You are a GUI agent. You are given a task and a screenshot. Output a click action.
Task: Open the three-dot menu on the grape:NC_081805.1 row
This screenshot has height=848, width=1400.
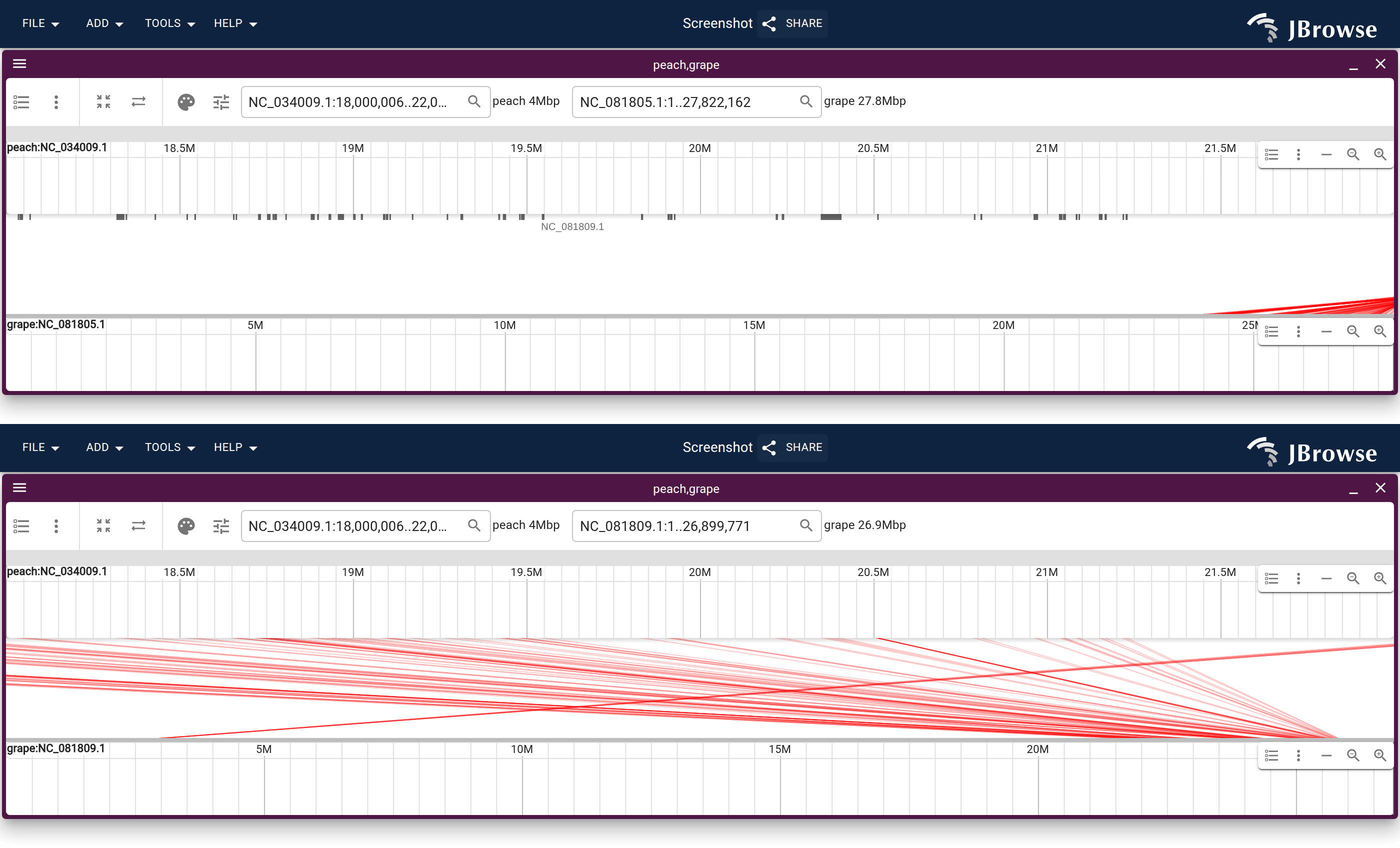point(1298,331)
